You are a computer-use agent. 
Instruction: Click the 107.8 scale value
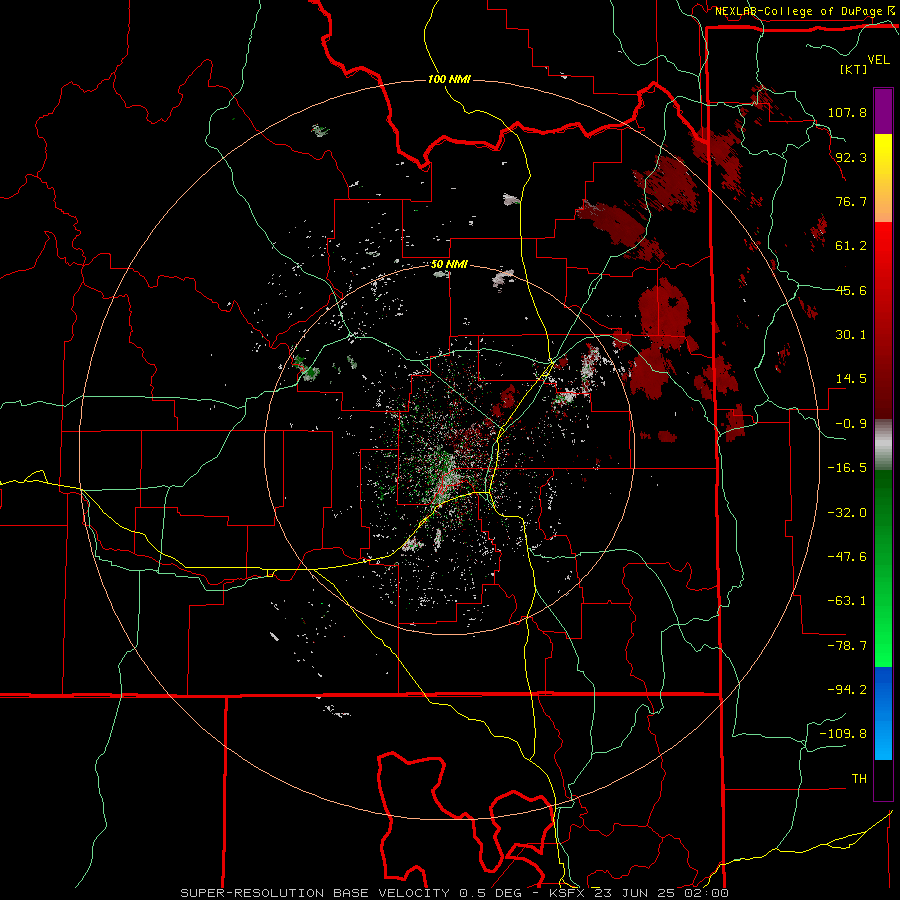[x=847, y=112]
